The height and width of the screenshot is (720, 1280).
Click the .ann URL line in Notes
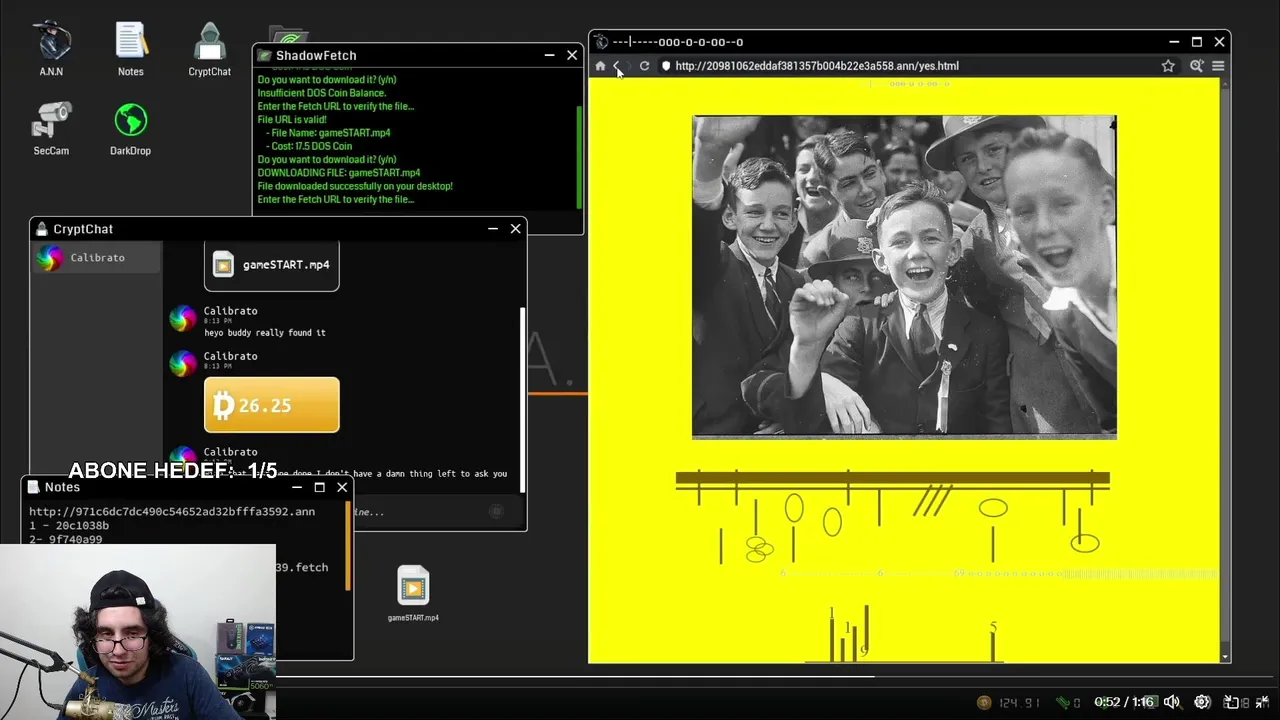172,511
